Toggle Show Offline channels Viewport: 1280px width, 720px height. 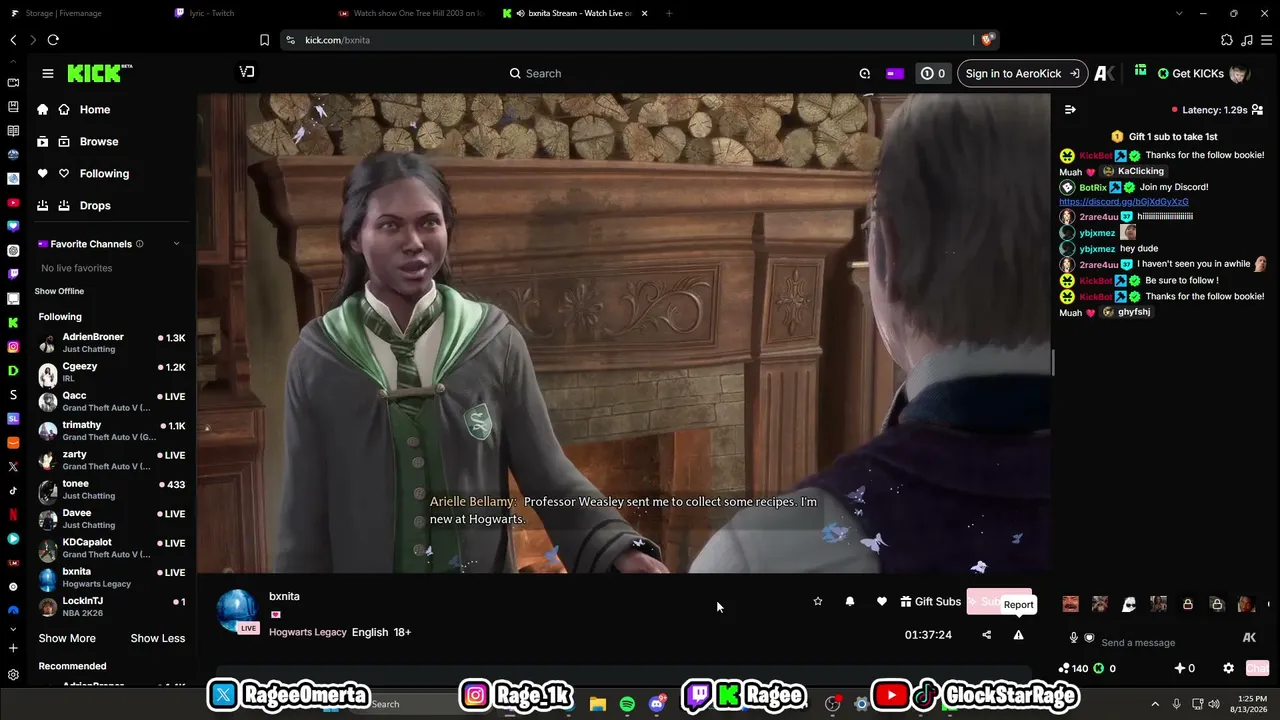click(59, 291)
